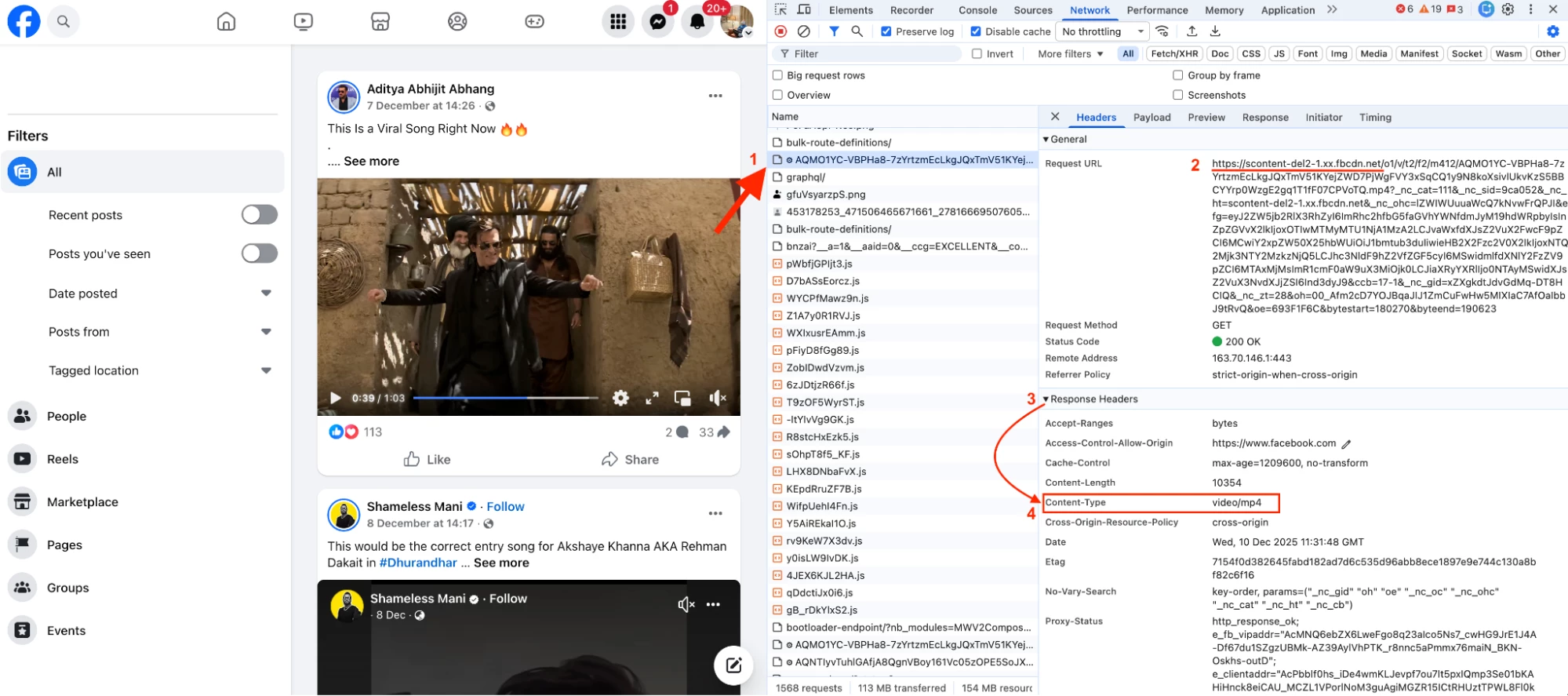Toggle DevTools device toolbar icon
The image size is (1568, 696).
point(804,9)
